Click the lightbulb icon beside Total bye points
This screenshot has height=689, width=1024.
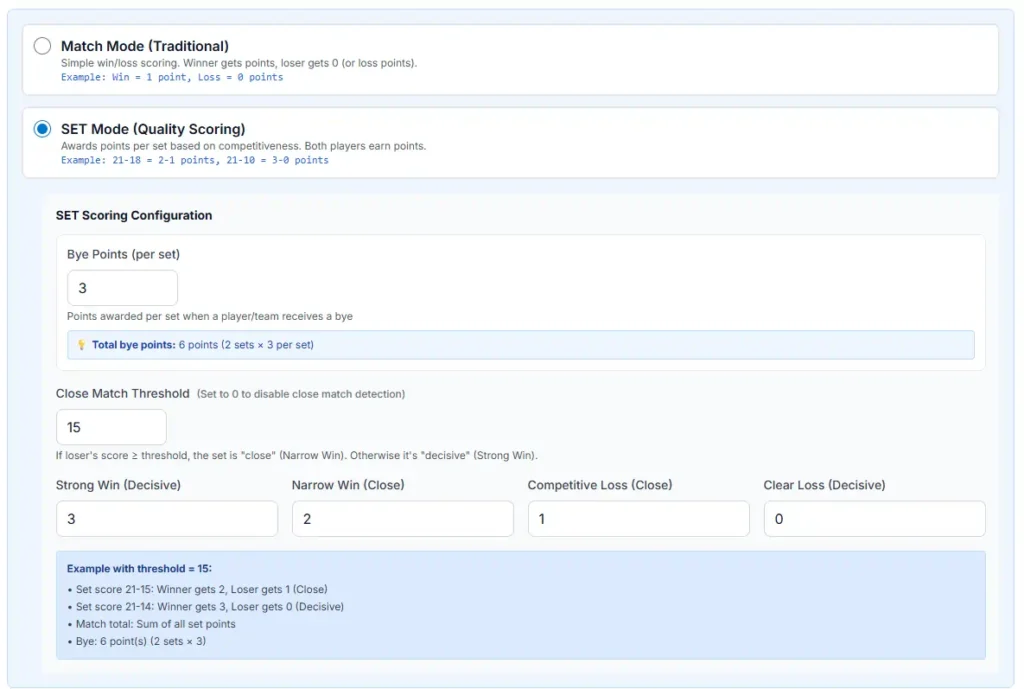pyautogui.click(x=82, y=345)
